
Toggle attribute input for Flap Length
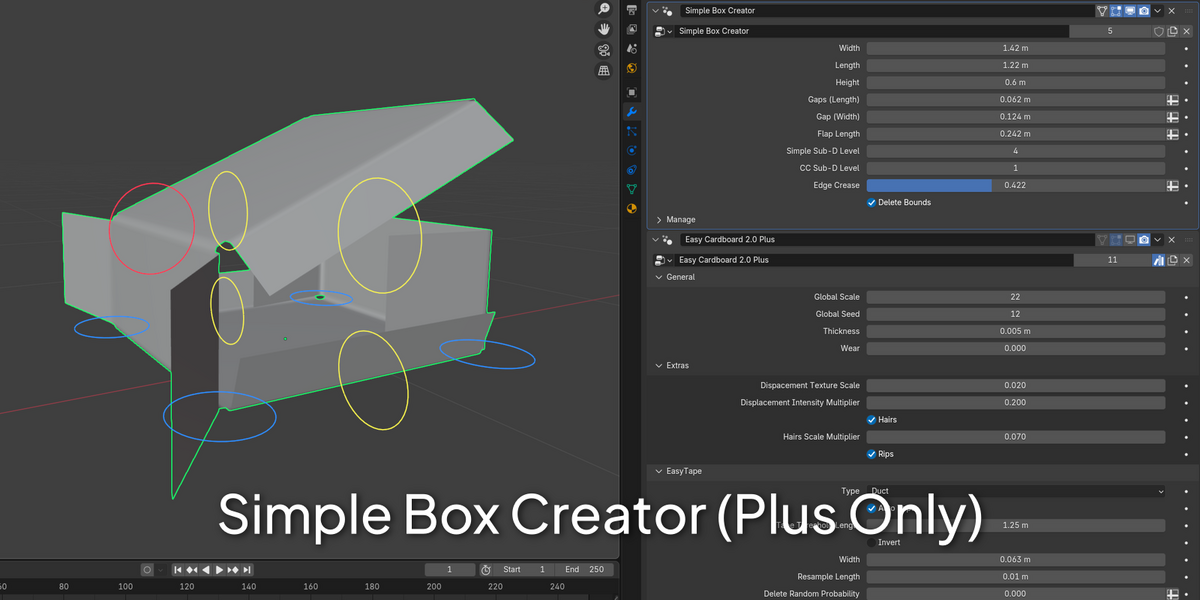pos(1172,134)
